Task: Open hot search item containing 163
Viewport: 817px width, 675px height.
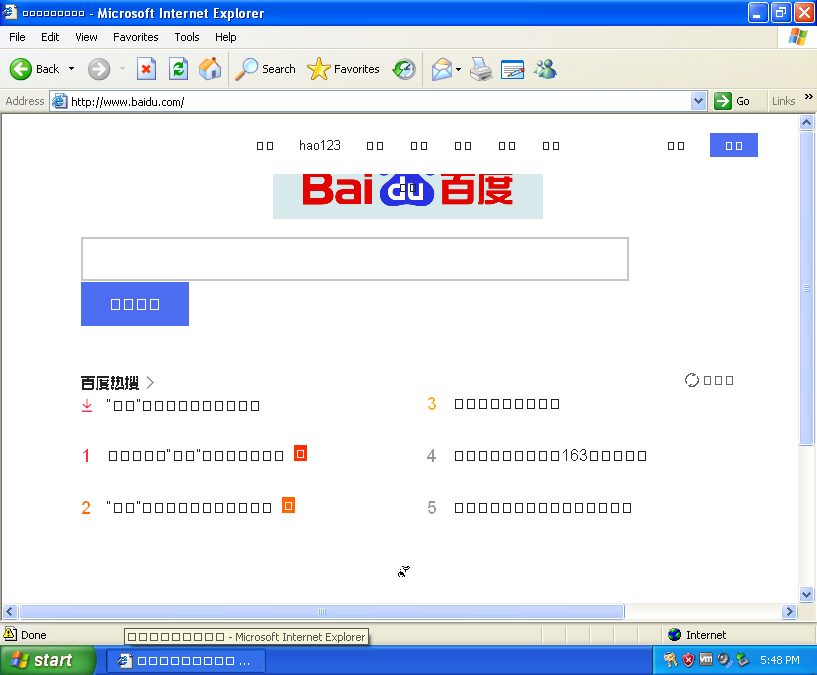Action: click(550, 456)
